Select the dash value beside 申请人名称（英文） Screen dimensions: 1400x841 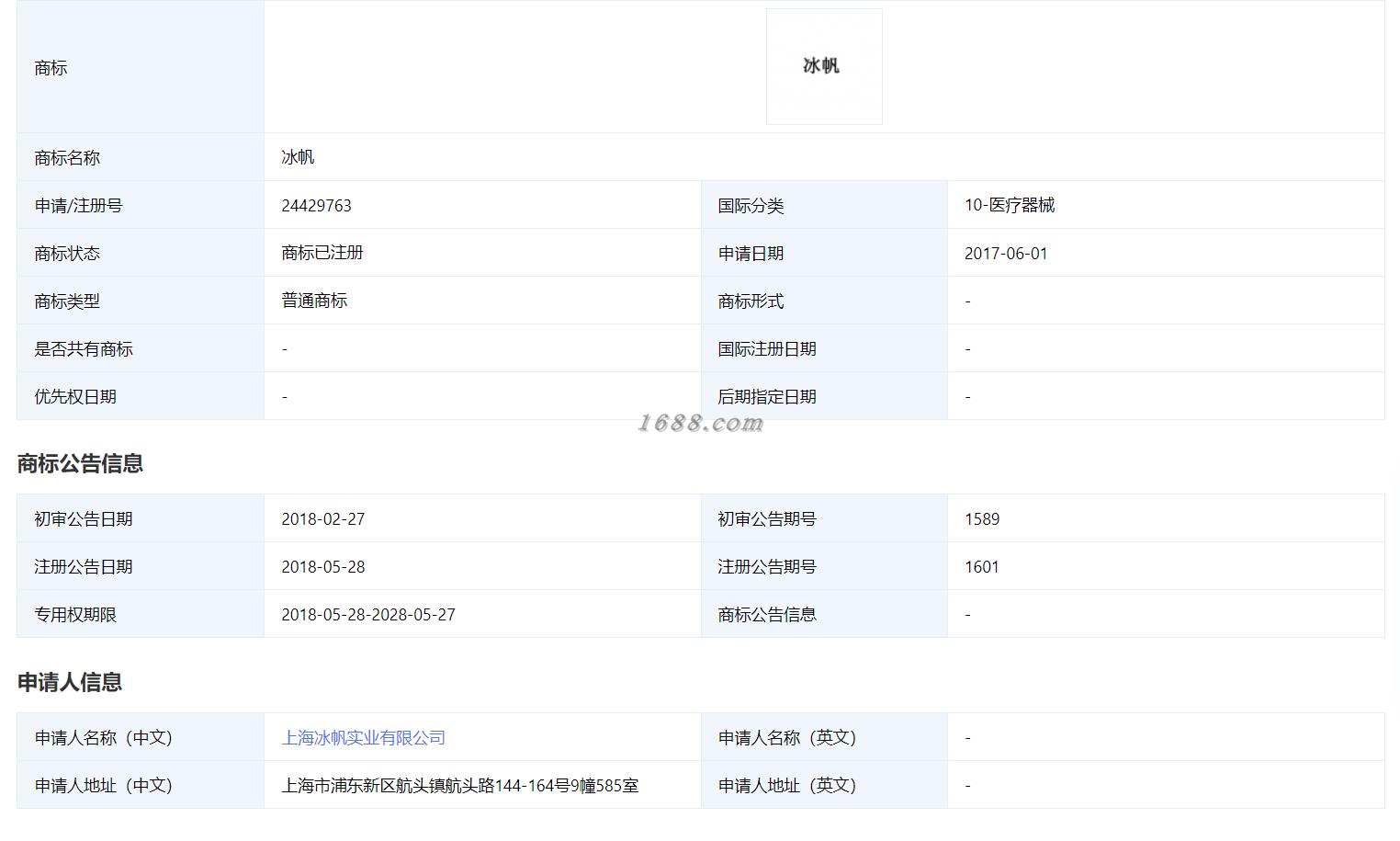(x=967, y=738)
